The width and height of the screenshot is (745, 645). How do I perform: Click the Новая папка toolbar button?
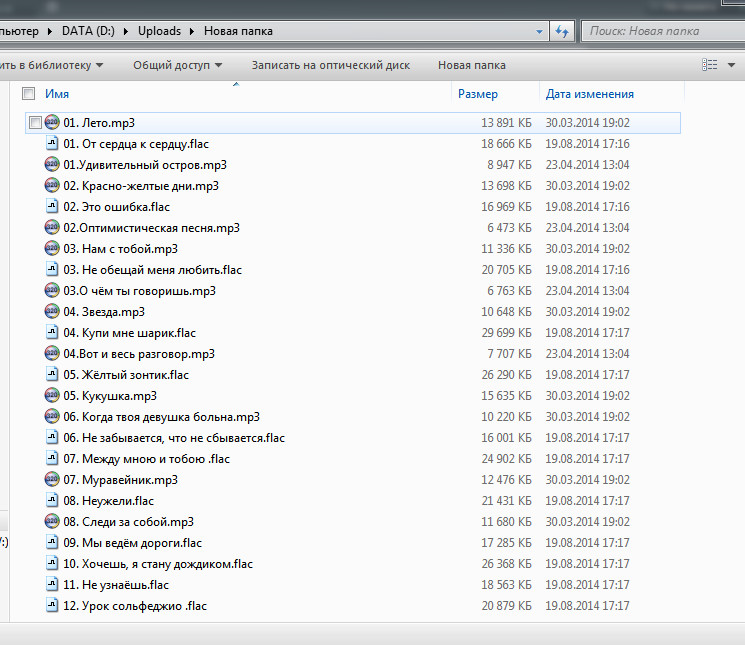click(x=471, y=65)
